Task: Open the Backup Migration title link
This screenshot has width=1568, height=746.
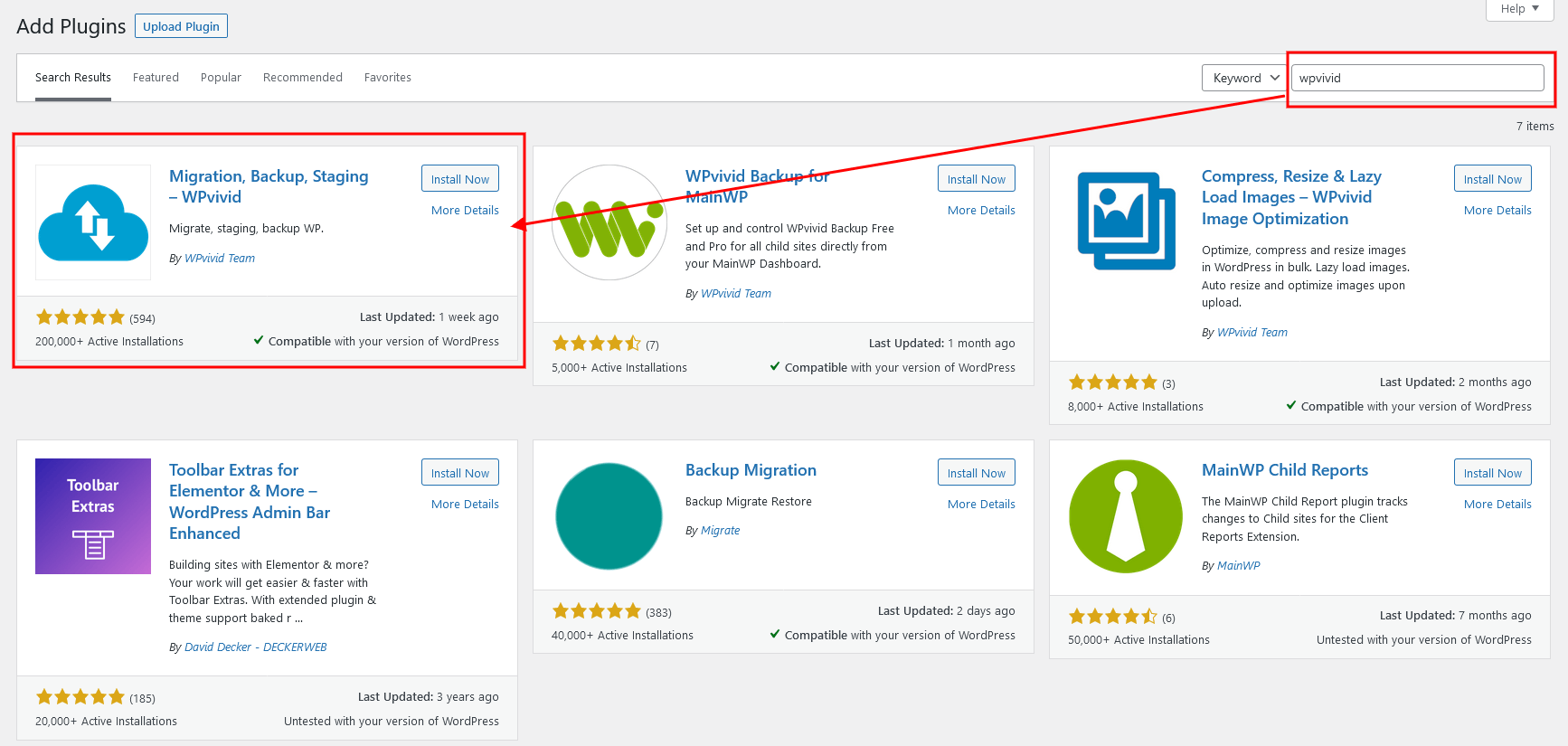Action: 751,470
